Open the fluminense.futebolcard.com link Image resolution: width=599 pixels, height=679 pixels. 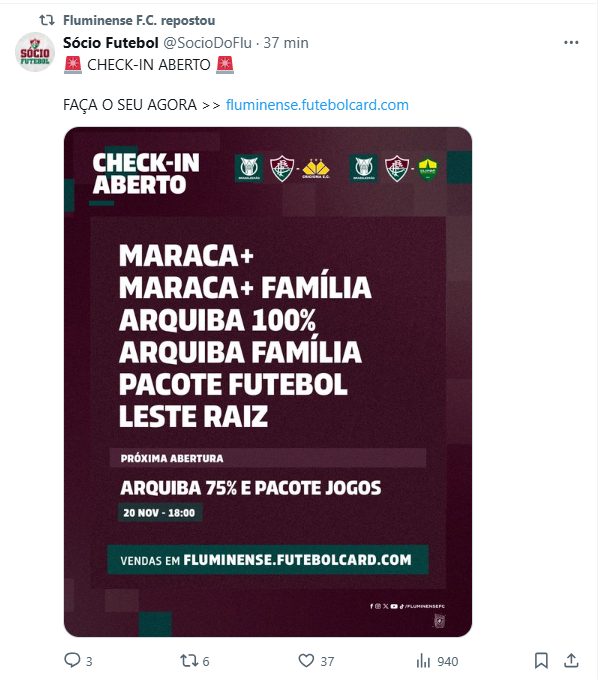[x=317, y=105]
